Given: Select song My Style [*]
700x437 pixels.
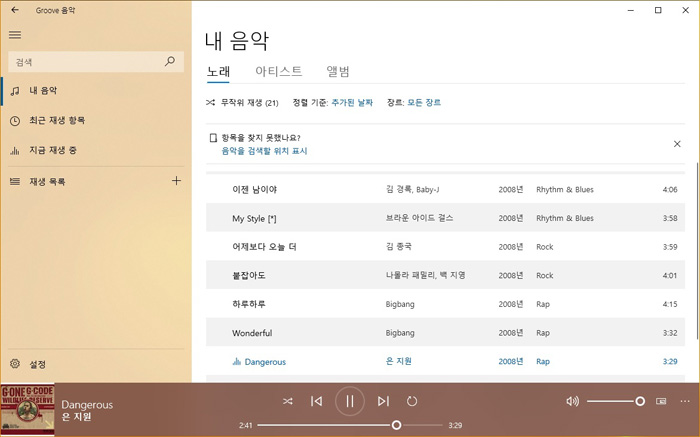Looking at the screenshot, I should pyautogui.click(x=445, y=218).
